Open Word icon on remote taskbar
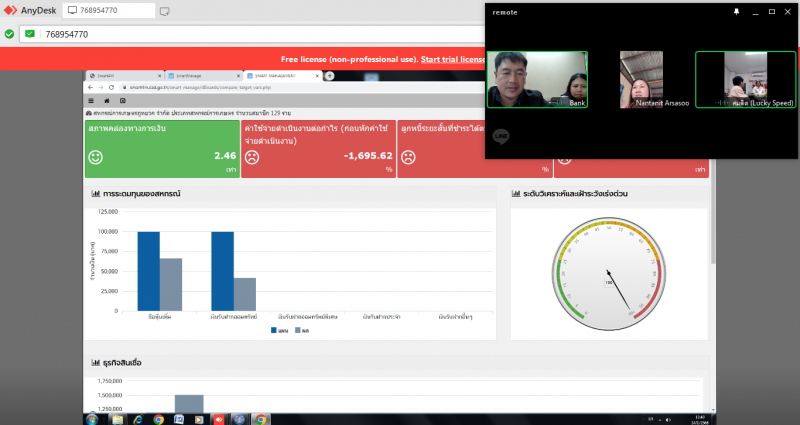 [179, 419]
